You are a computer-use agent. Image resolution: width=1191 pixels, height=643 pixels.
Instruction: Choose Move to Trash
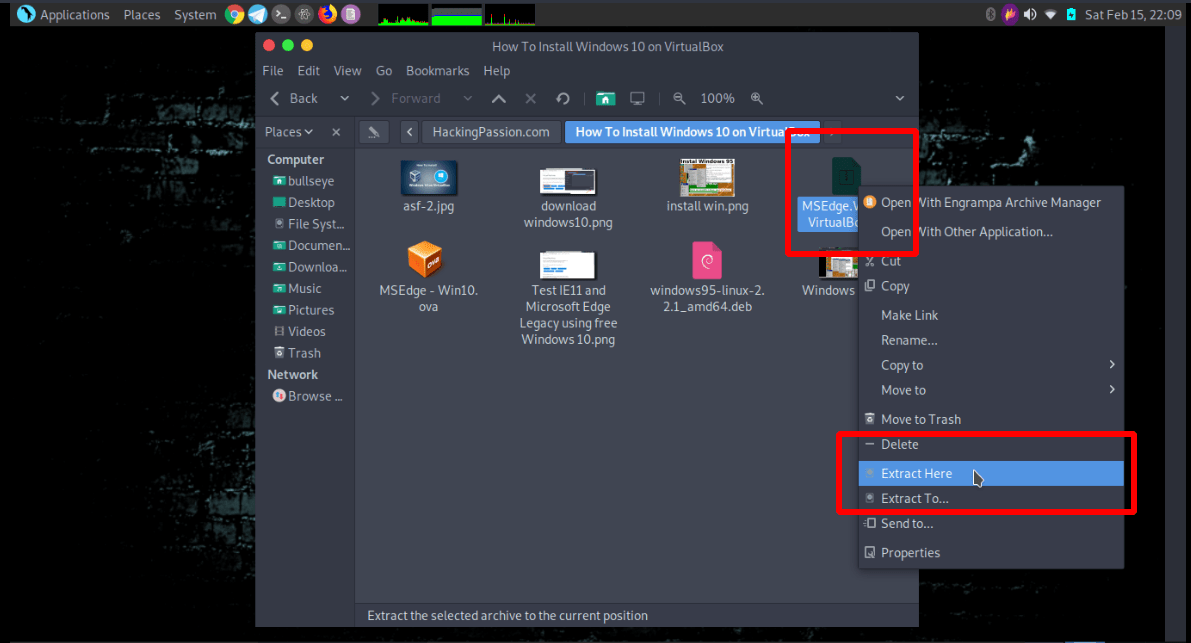click(991, 419)
